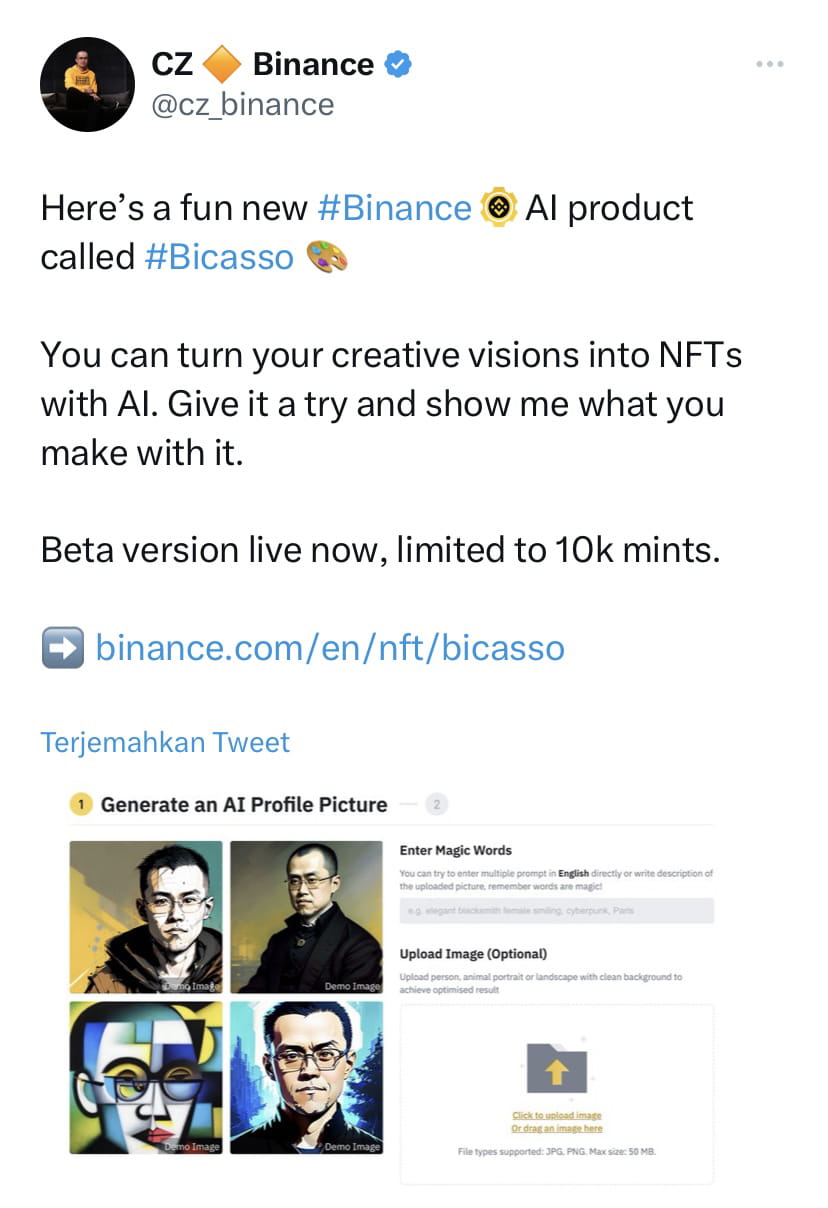This screenshot has width=828, height=1208.
Task: Select step 2 indicator above the screenshot
Action: (x=436, y=804)
